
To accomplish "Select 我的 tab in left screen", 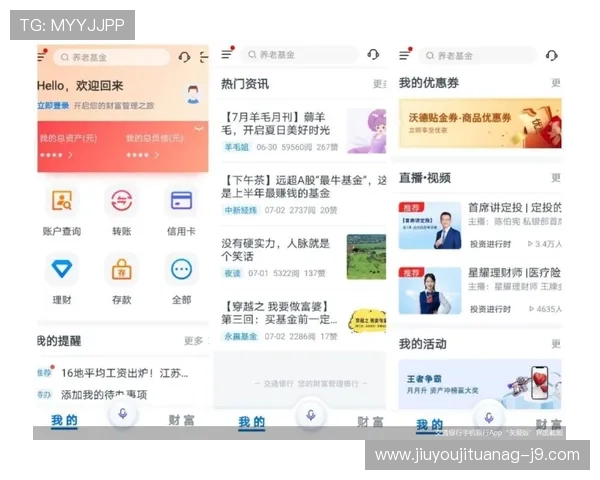I will click(64, 420).
